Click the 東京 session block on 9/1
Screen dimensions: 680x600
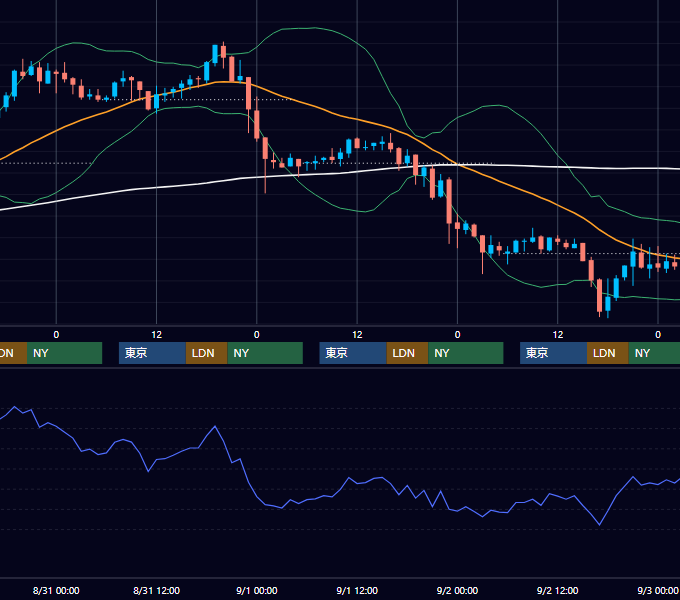[353, 353]
